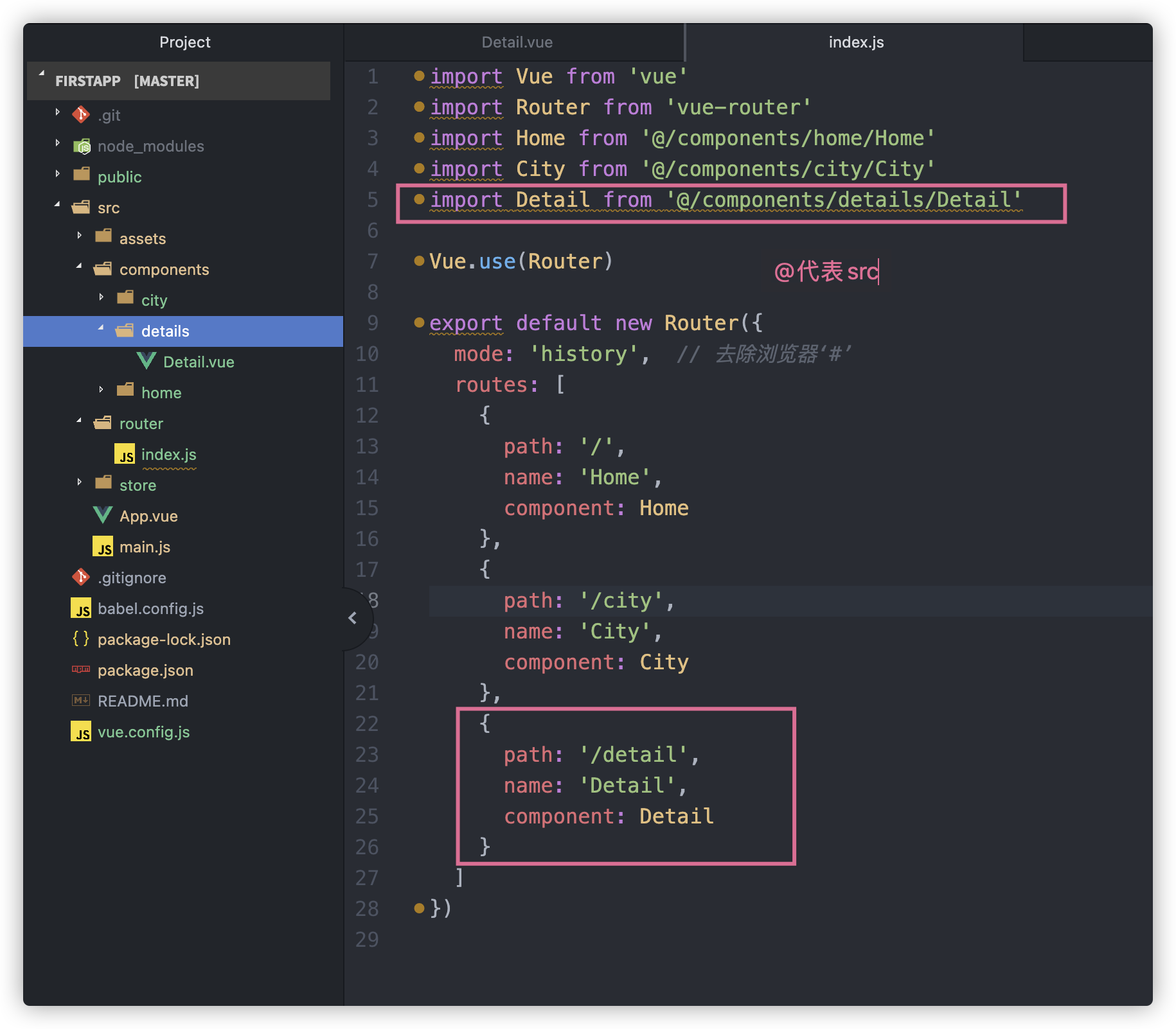
Task: Expand the .git folder arrow
Action: coord(58,112)
